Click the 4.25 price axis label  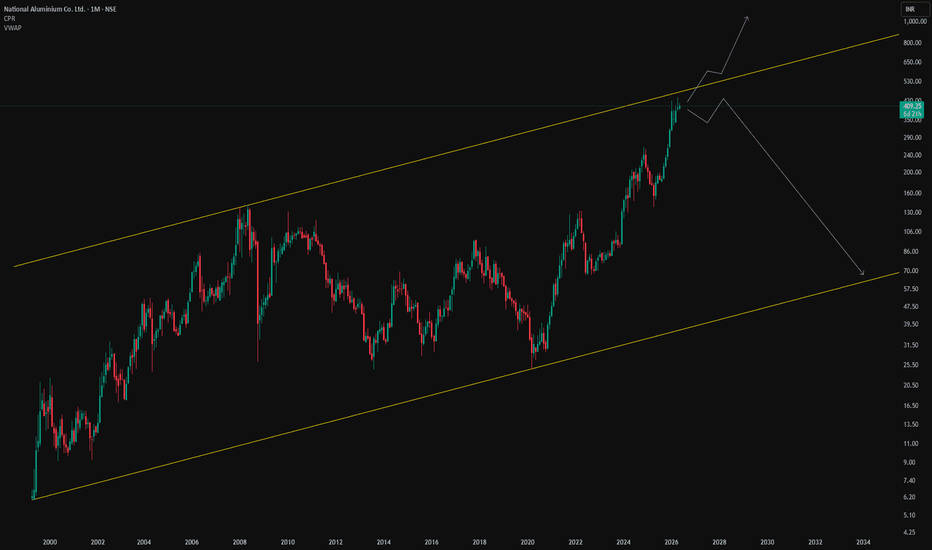(x=909, y=532)
